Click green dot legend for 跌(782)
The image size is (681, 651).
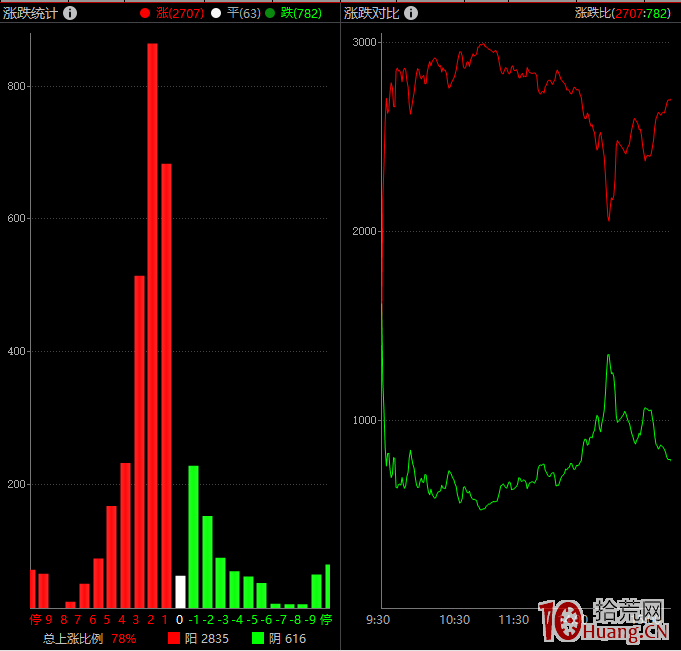270,13
